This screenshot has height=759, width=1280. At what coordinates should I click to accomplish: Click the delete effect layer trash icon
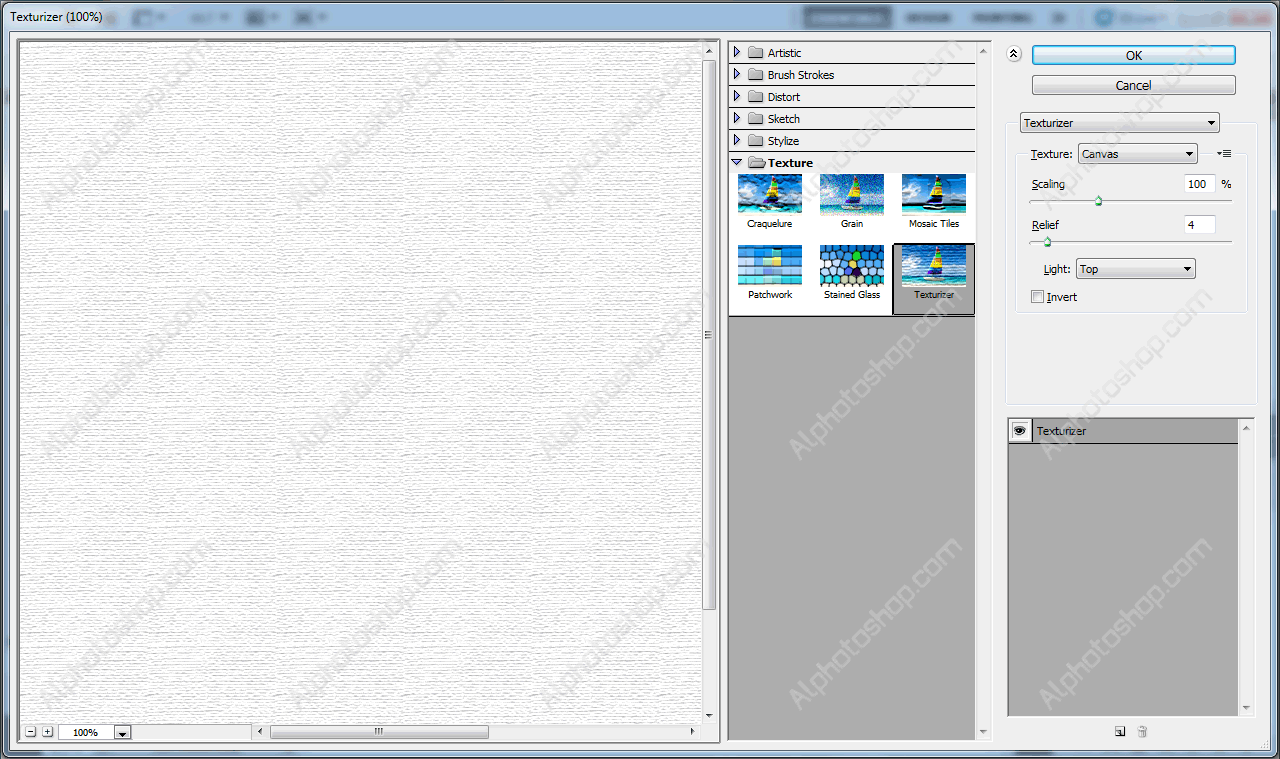tap(1142, 732)
